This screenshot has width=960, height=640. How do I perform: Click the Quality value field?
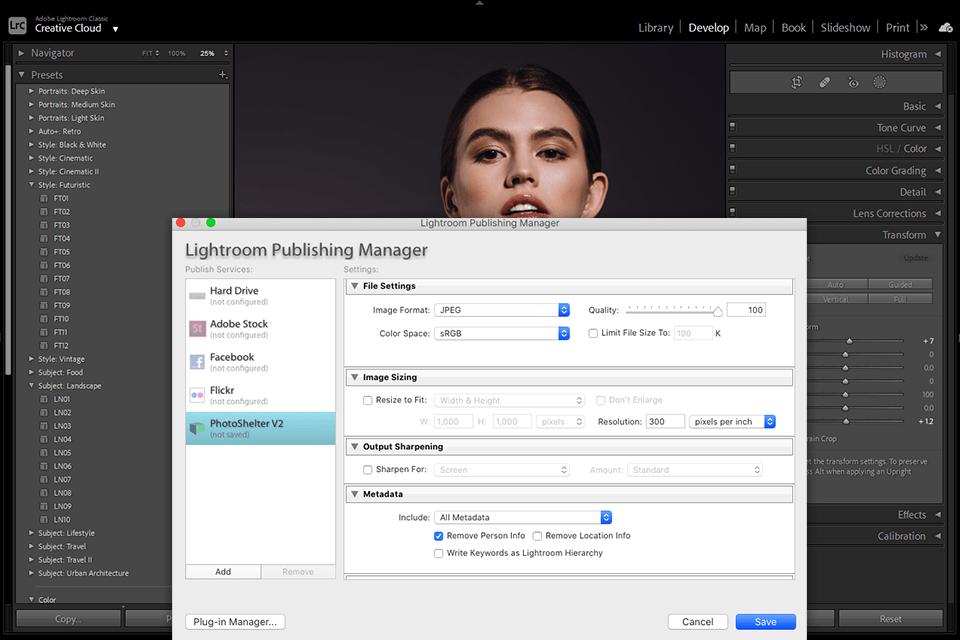(746, 310)
